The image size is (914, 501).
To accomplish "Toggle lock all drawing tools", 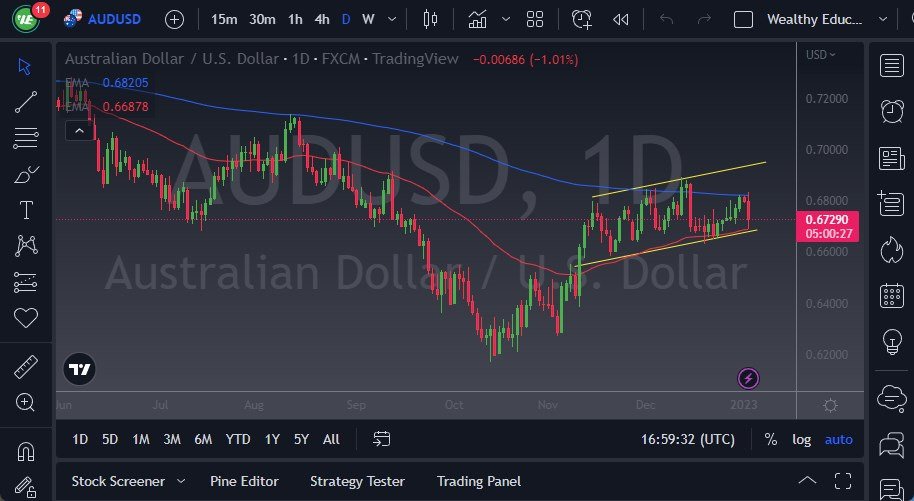I will [x=26, y=487].
